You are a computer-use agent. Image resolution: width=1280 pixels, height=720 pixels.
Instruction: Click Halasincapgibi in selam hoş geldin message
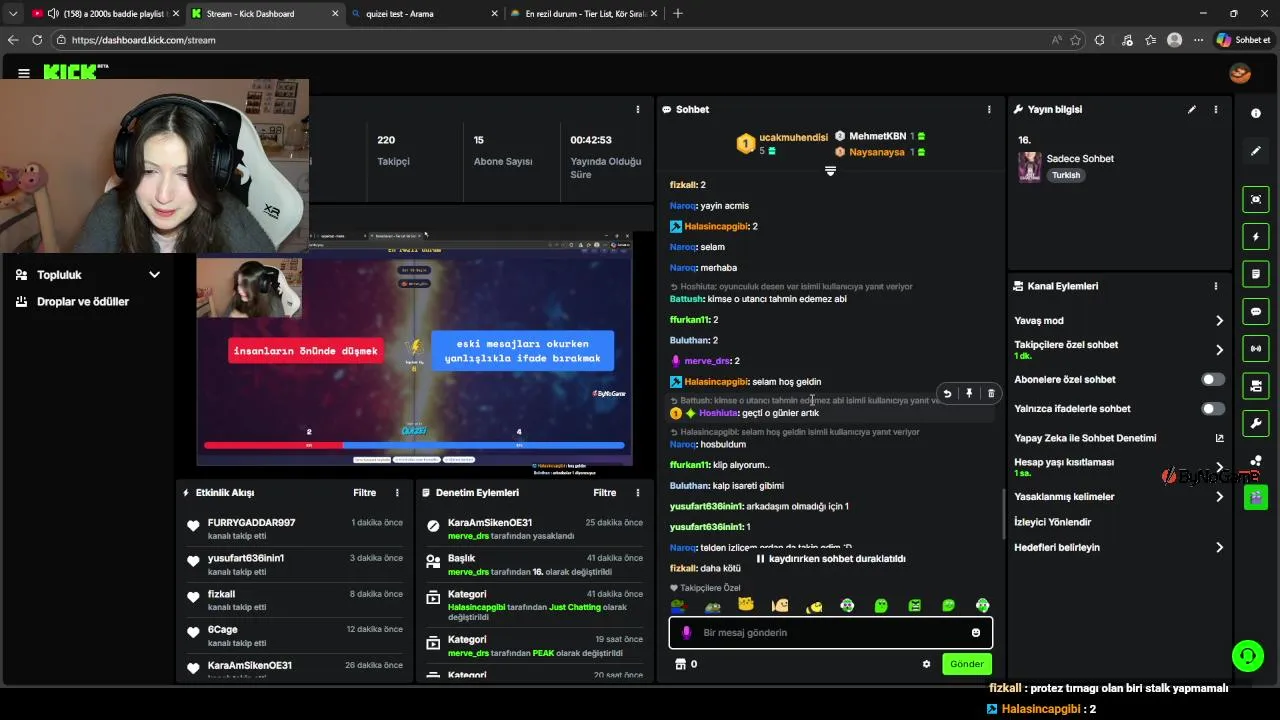[x=716, y=382]
